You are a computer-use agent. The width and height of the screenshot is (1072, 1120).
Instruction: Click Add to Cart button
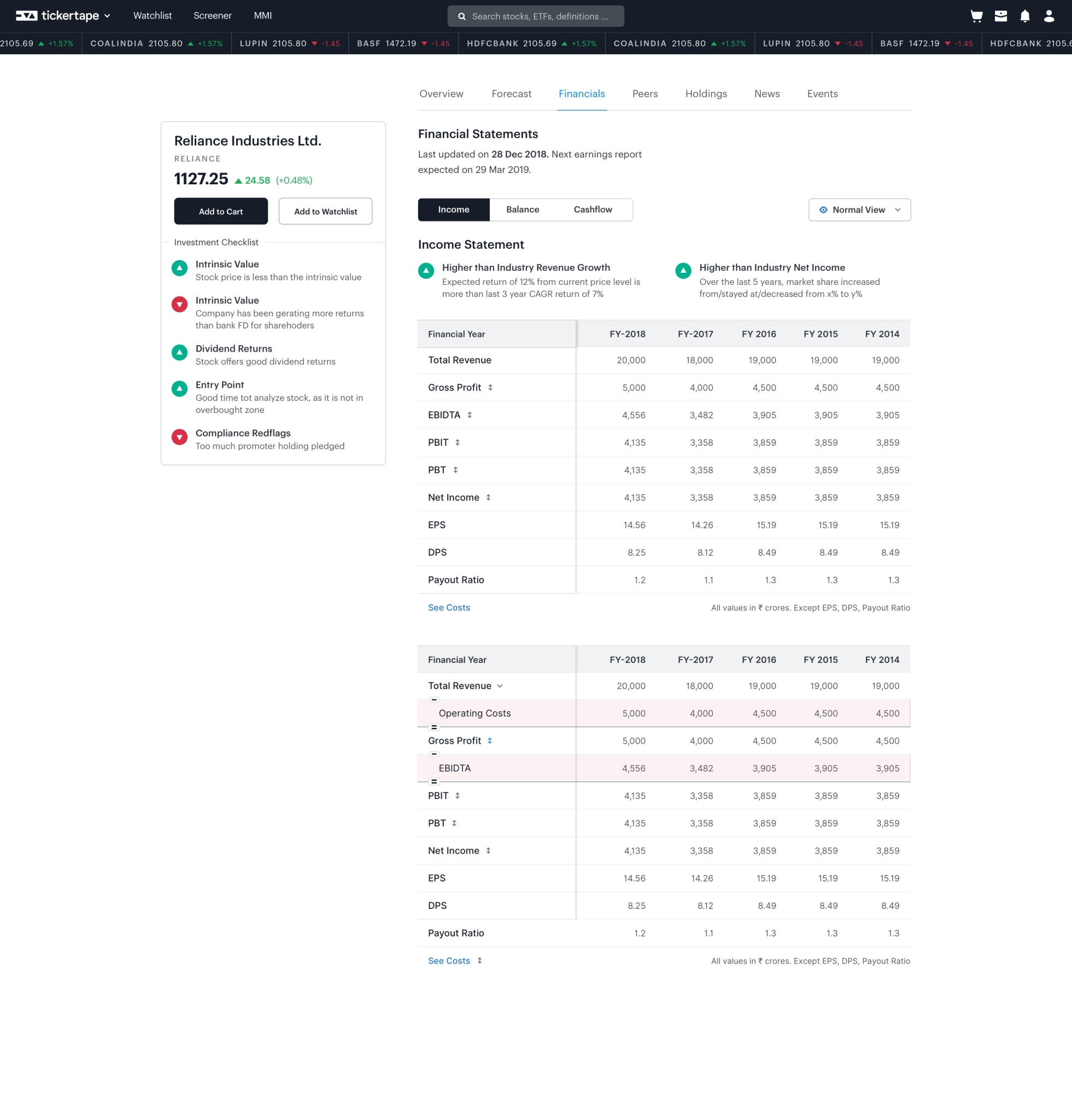[221, 212]
